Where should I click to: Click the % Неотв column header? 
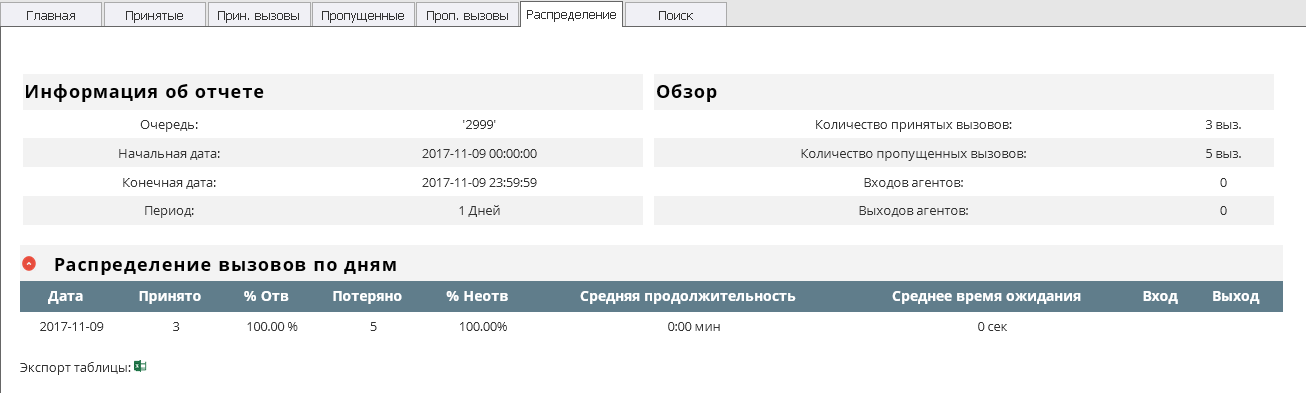click(x=478, y=296)
